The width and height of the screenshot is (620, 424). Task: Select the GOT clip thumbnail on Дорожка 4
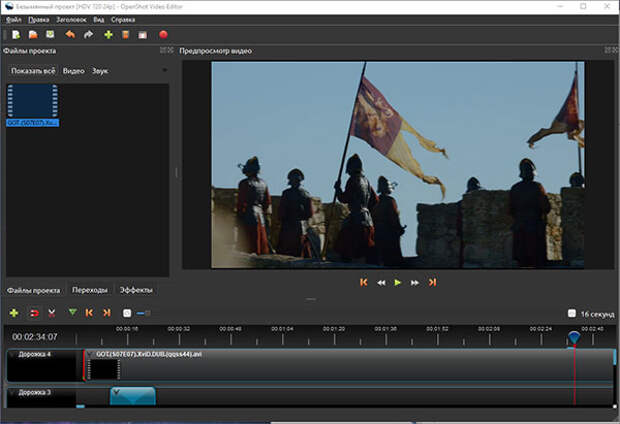[x=104, y=369]
